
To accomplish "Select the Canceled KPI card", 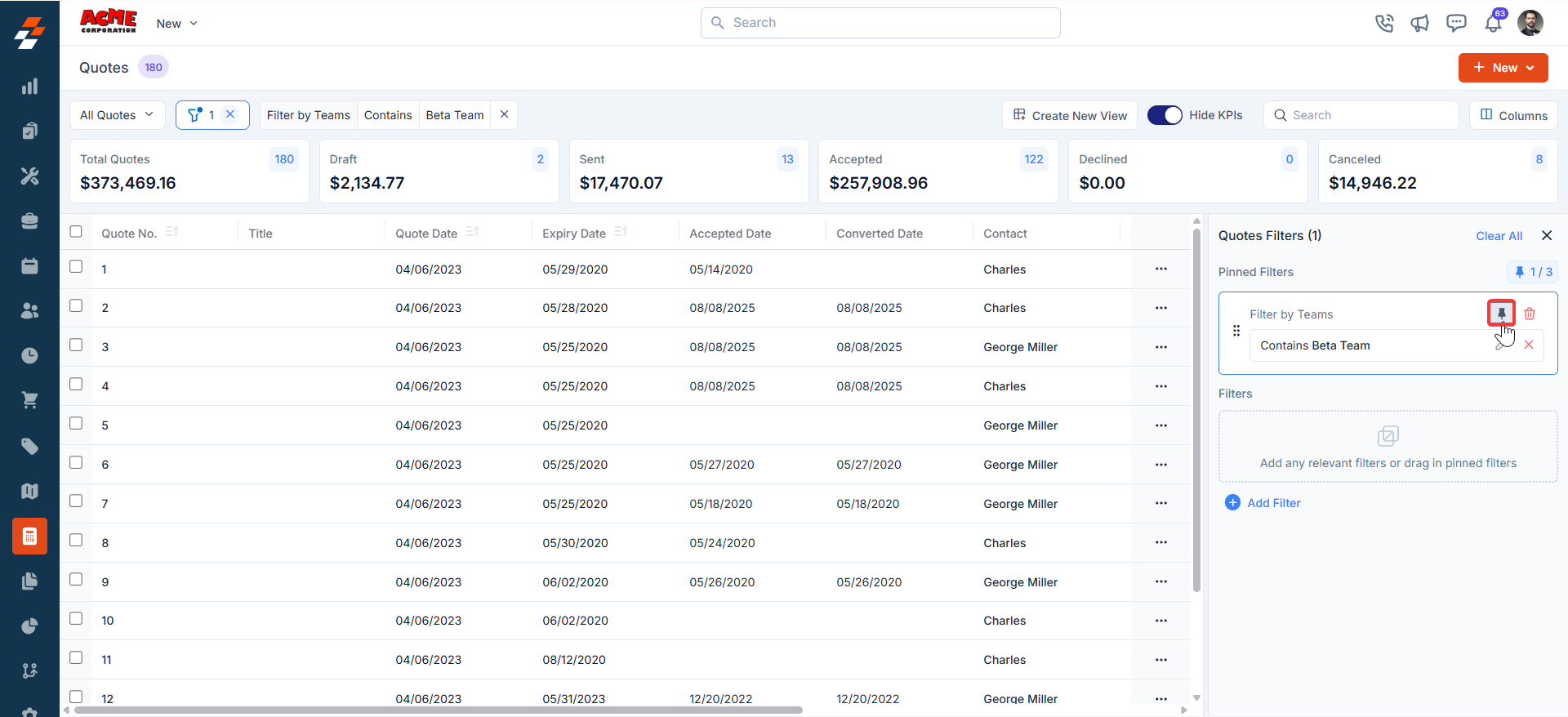I will click(1438, 171).
